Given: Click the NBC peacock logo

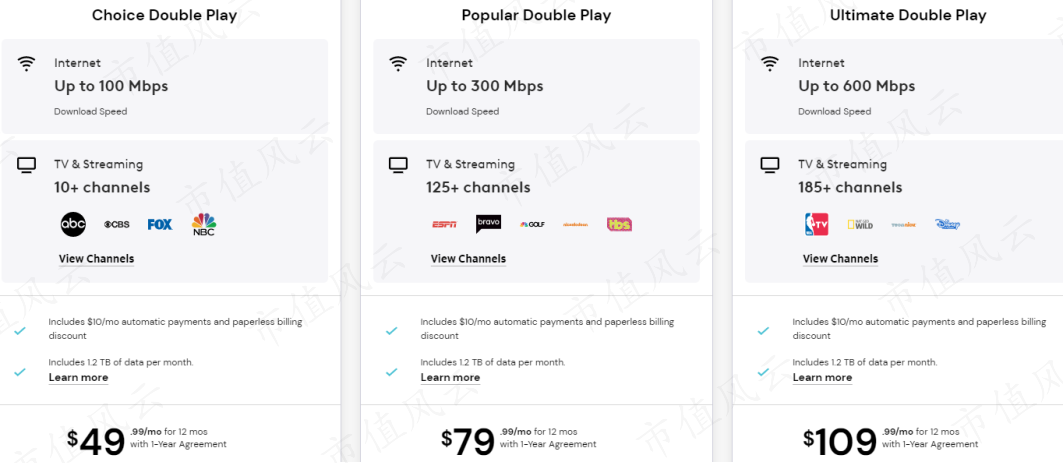Looking at the screenshot, I should (x=204, y=223).
